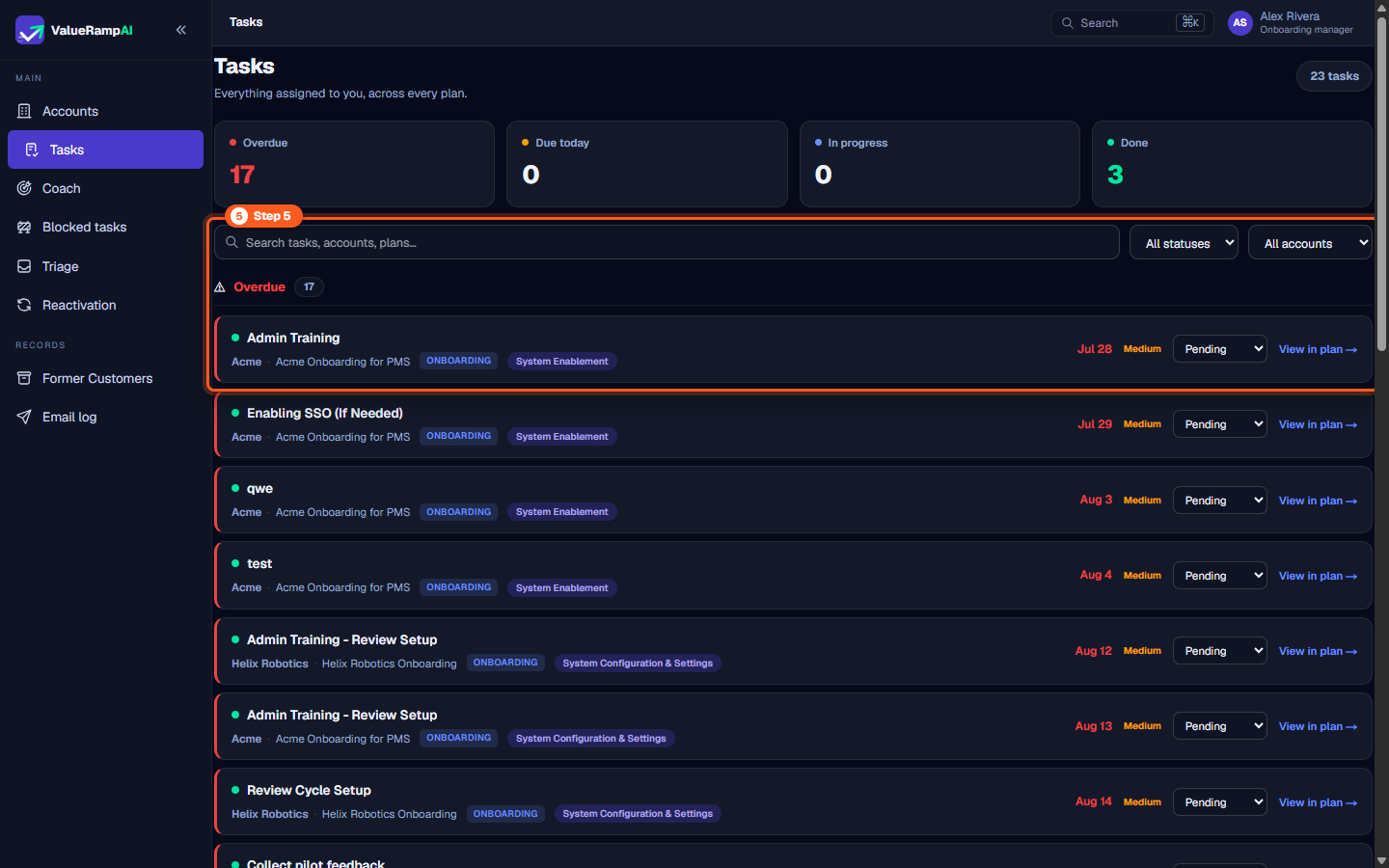The height and width of the screenshot is (868, 1389).
Task: Collapse the sidebar with double-chevron icon
Action: (x=181, y=30)
